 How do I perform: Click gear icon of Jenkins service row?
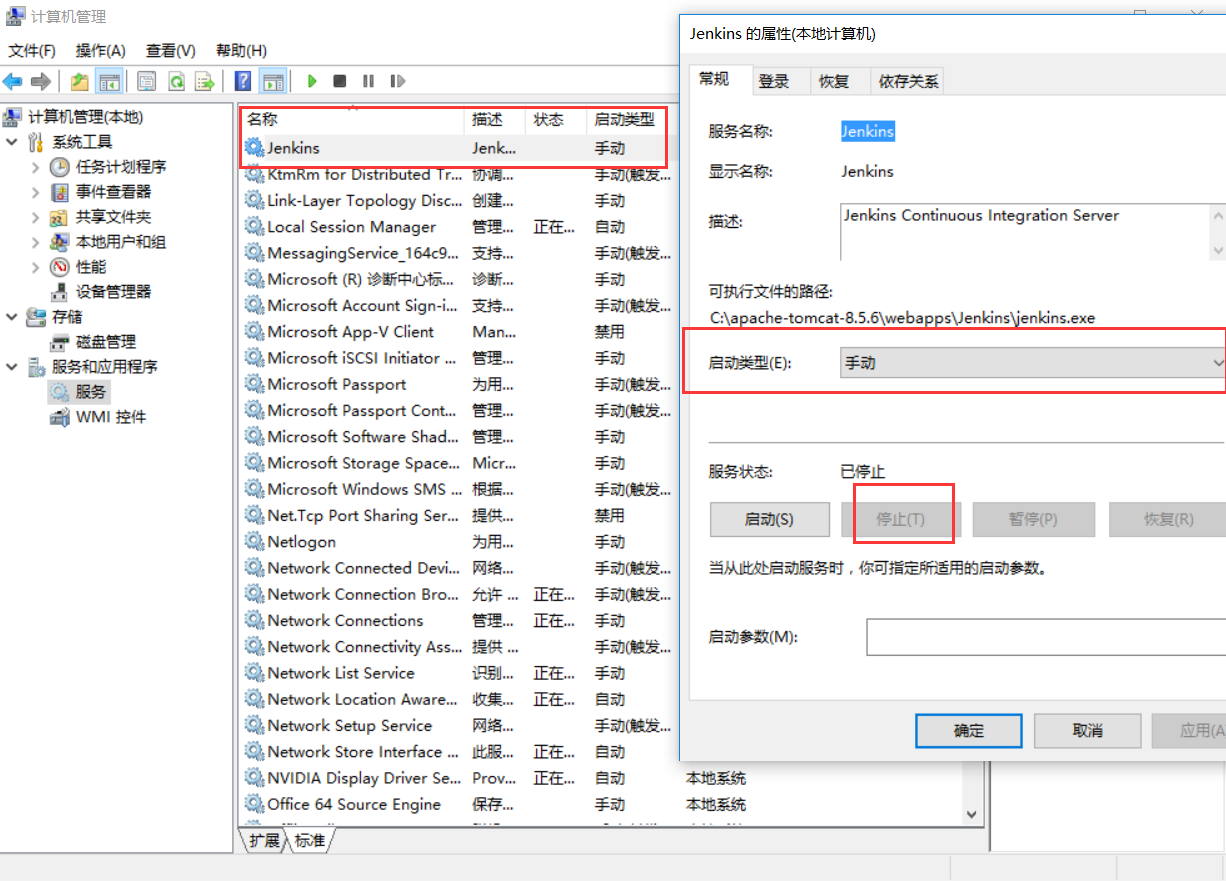pyautogui.click(x=255, y=148)
